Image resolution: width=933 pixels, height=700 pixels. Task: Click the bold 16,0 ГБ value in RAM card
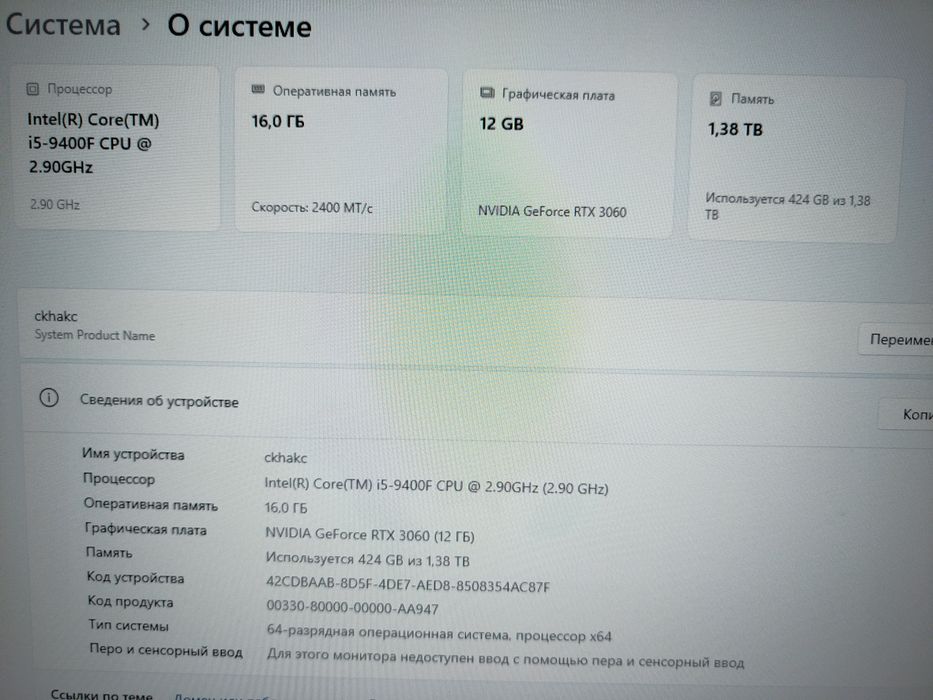click(x=277, y=121)
